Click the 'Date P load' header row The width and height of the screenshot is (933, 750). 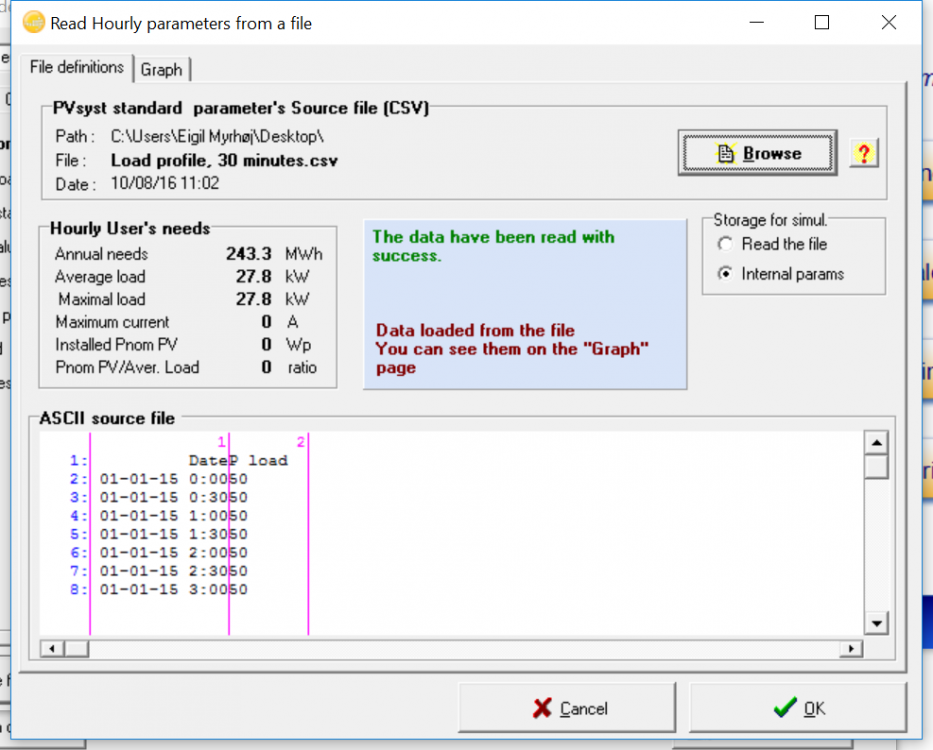pyautogui.click(x=238, y=461)
